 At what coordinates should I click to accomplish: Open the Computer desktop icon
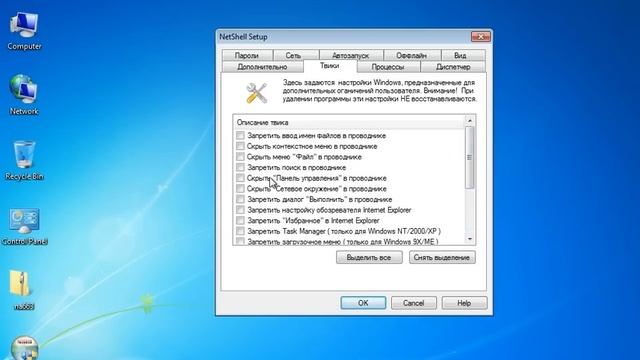[x=24, y=31]
